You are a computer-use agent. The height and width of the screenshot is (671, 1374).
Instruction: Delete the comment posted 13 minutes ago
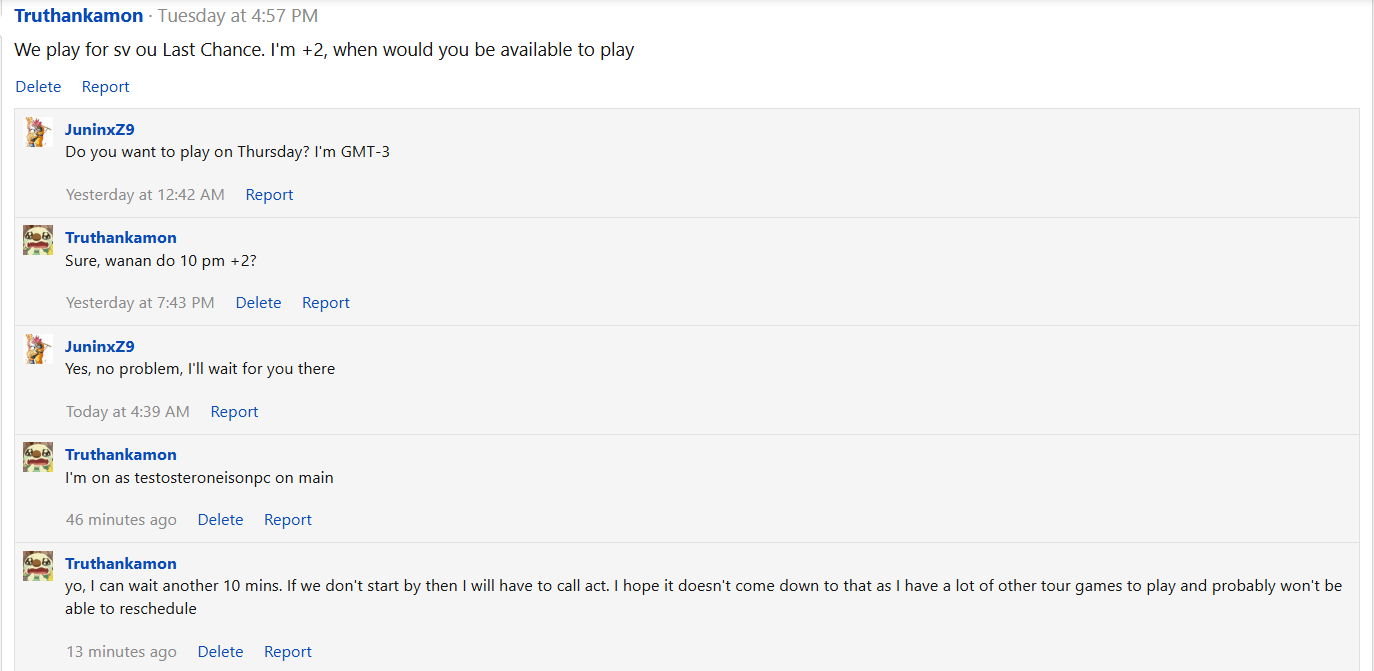220,652
